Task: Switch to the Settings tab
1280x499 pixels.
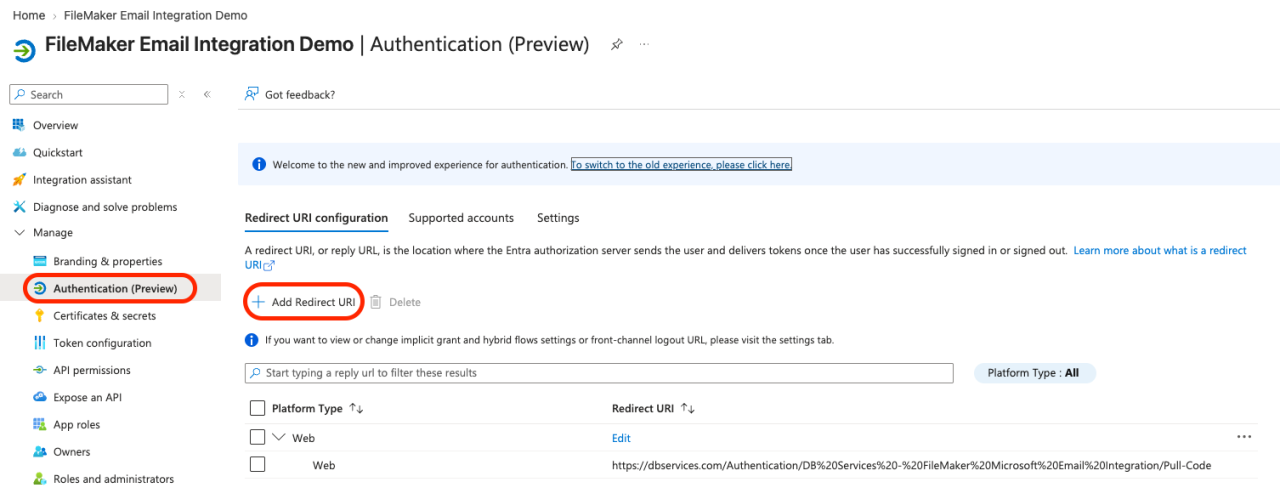Action: pyautogui.click(x=558, y=218)
